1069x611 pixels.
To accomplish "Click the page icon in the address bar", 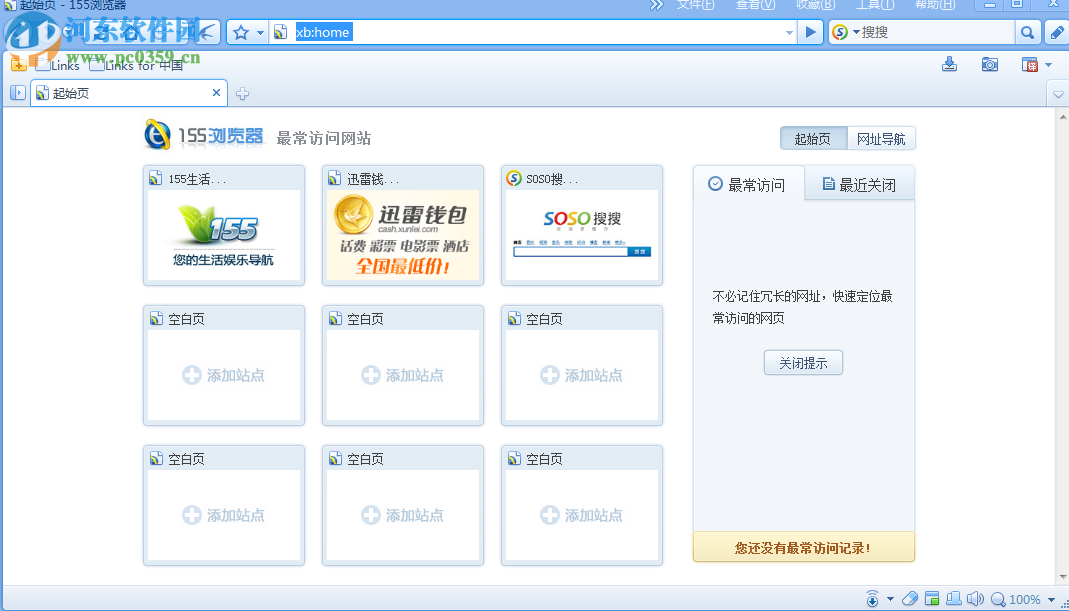I will [280, 32].
